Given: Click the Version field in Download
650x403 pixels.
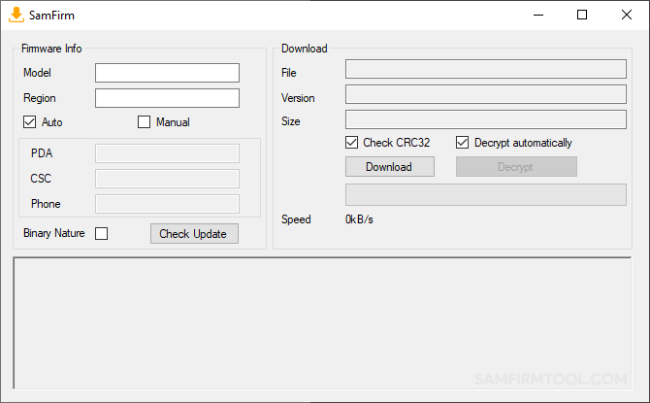Looking at the screenshot, I should click(486, 95).
